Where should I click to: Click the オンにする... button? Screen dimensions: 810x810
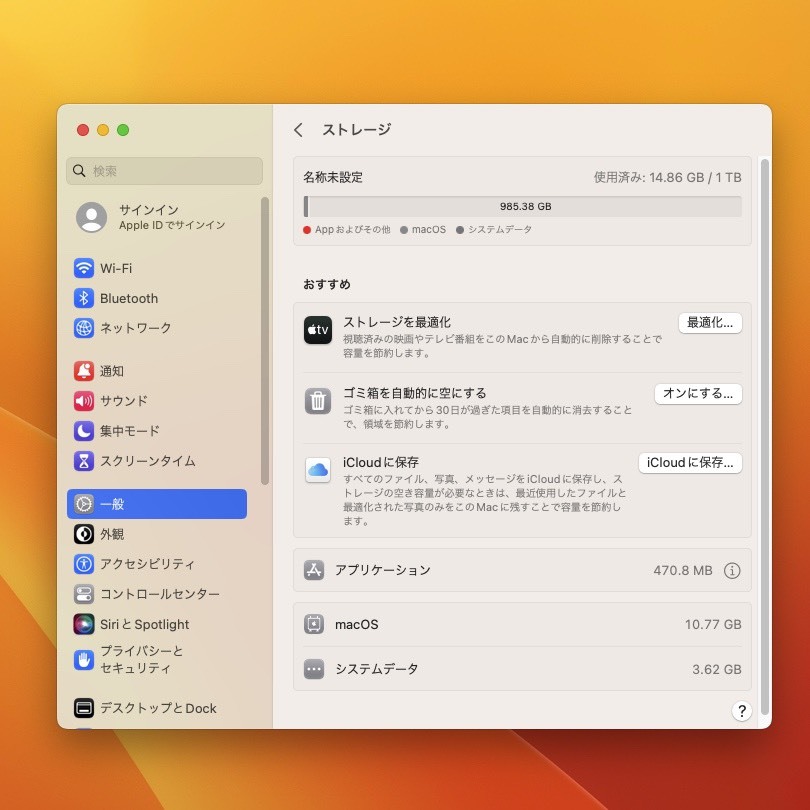pos(698,394)
